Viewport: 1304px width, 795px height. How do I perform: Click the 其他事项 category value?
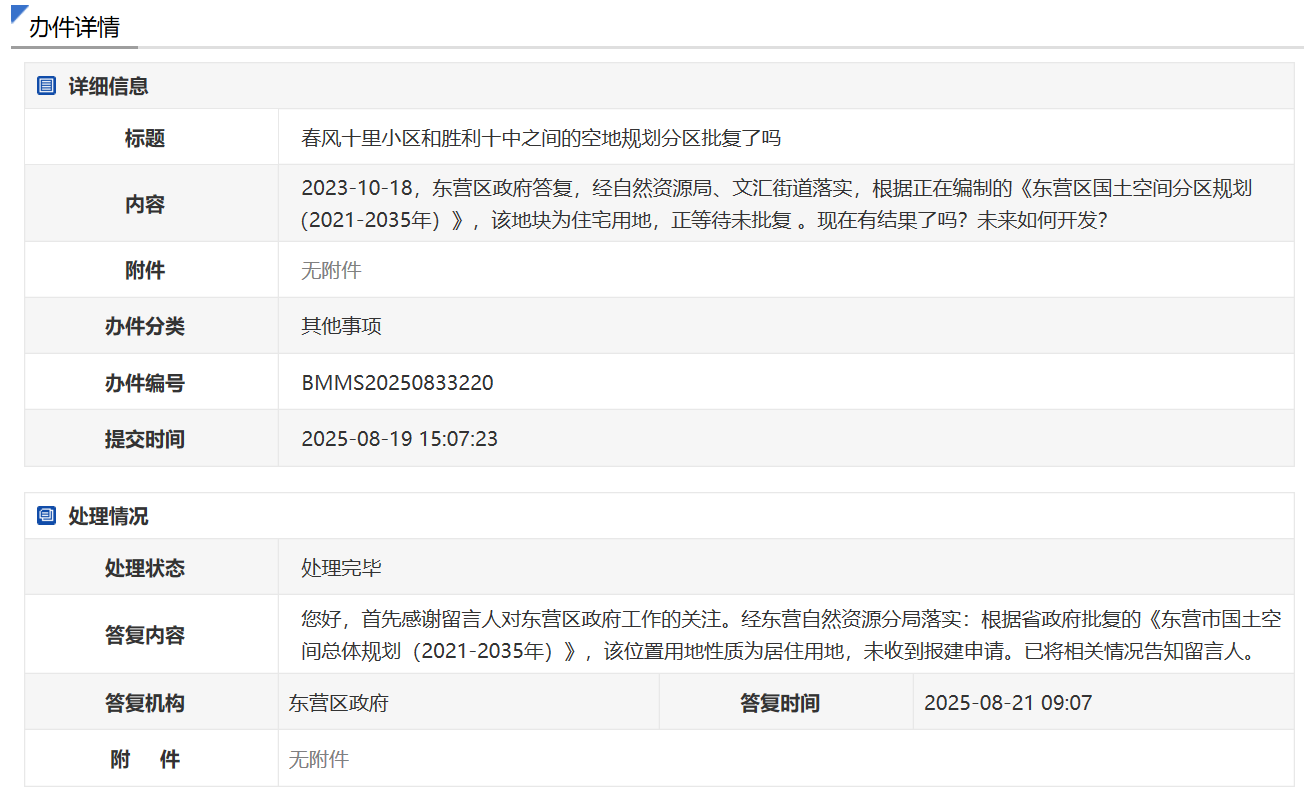(341, 326)
